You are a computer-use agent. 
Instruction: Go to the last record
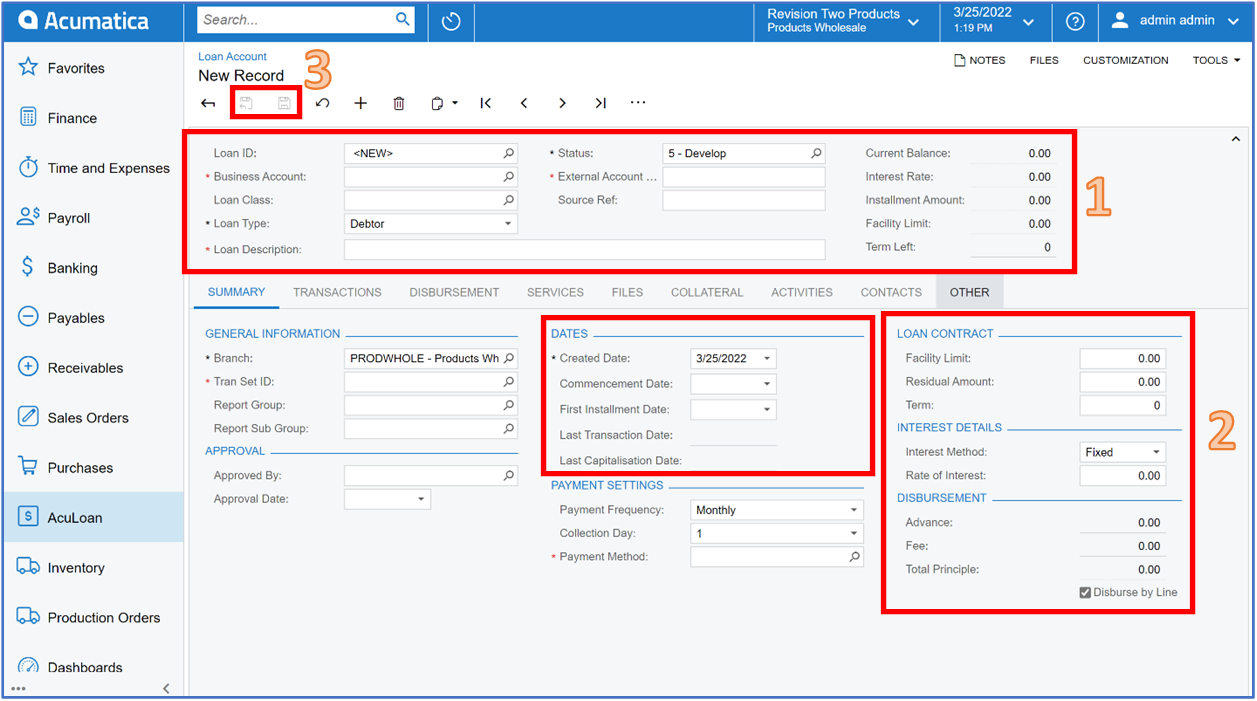(600, 103)
